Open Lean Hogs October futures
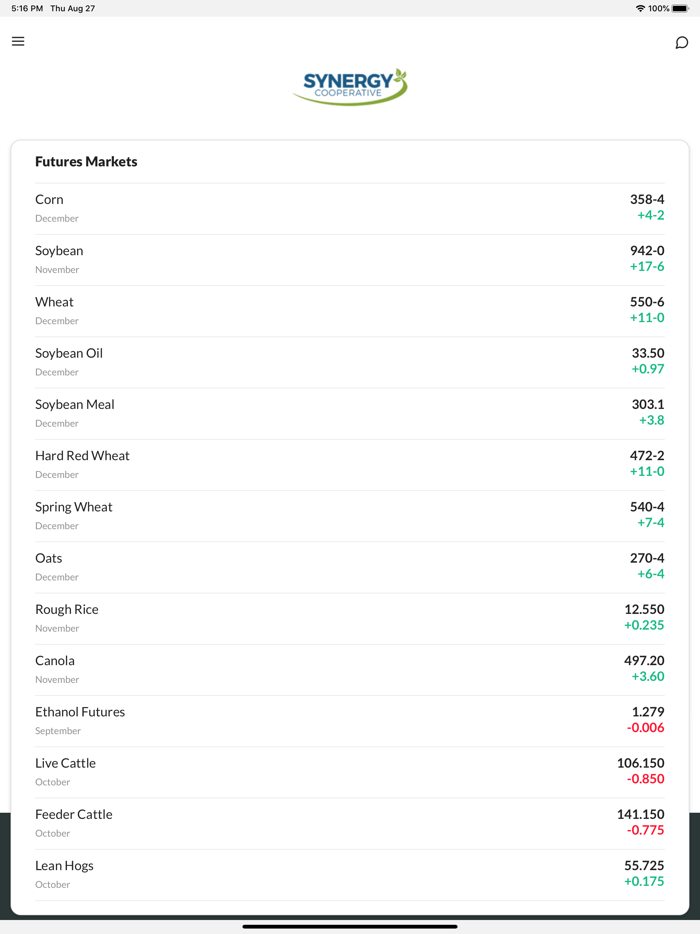Image resolution: width=700 pixels, height=934 pixels. (x=349, y=874)
